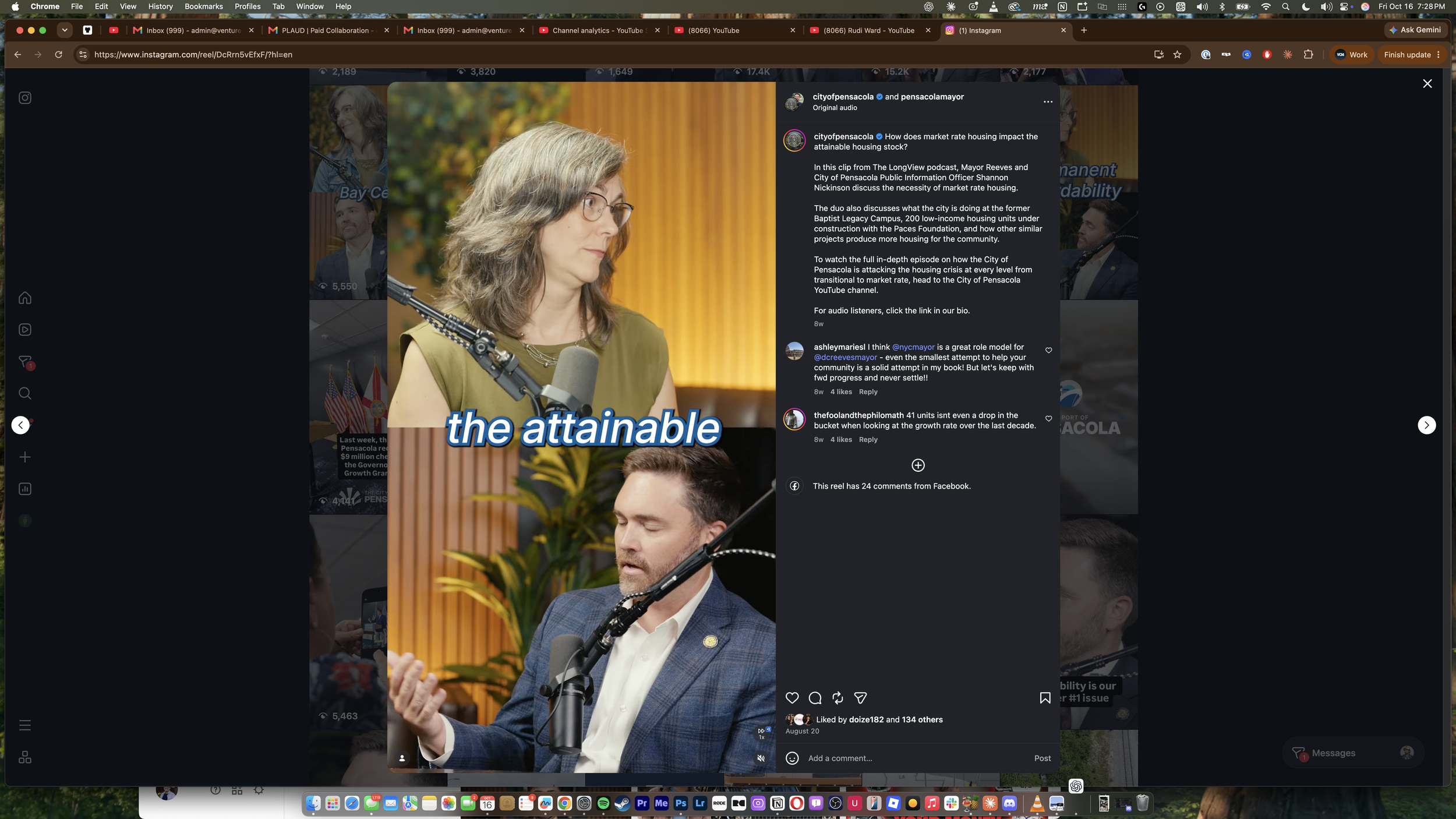Create new post plus icon
The height and width of the screenshot is (819, 1456).
[x=25, y=457]
